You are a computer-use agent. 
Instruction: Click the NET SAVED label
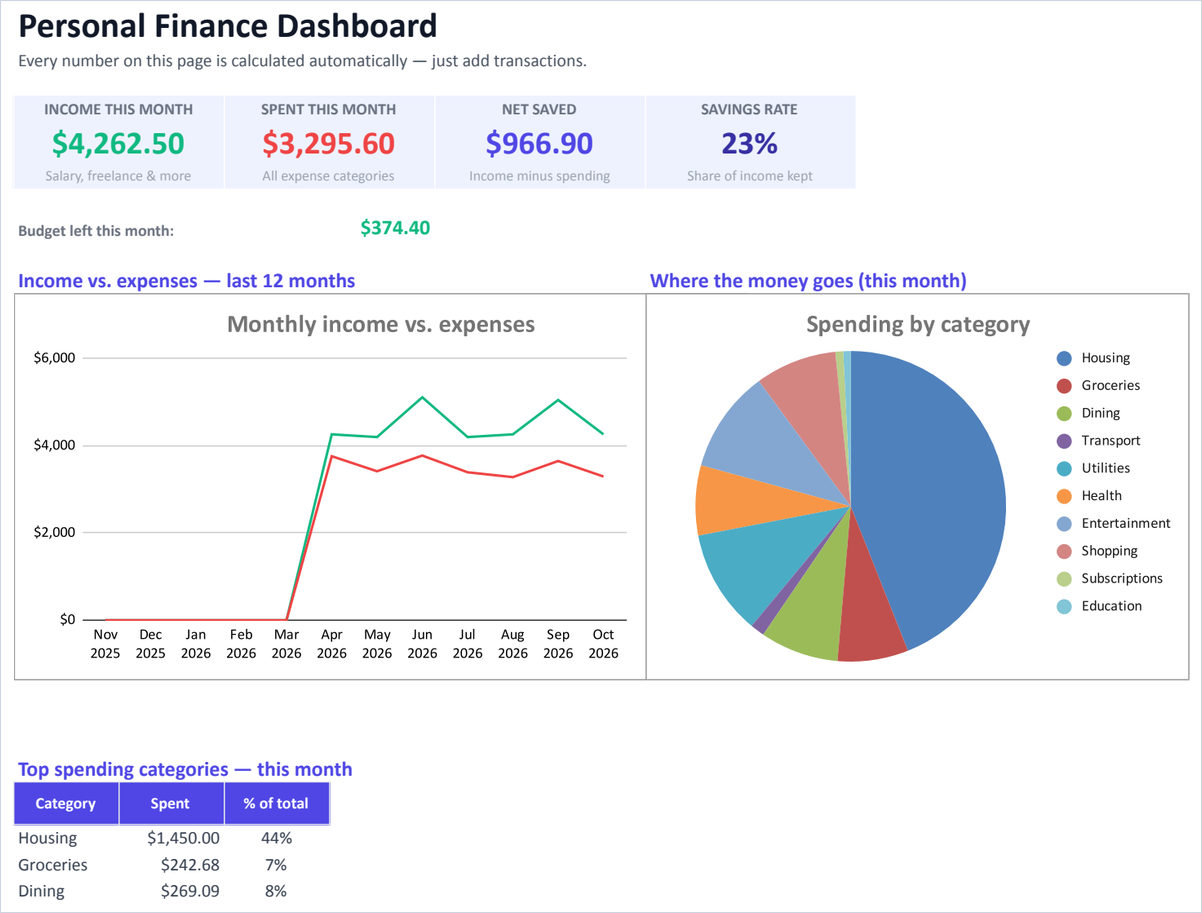[539, 109]
